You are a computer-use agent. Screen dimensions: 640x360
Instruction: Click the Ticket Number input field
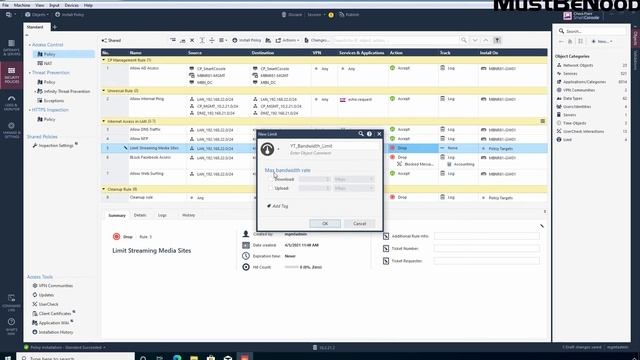tap(487, 248)
